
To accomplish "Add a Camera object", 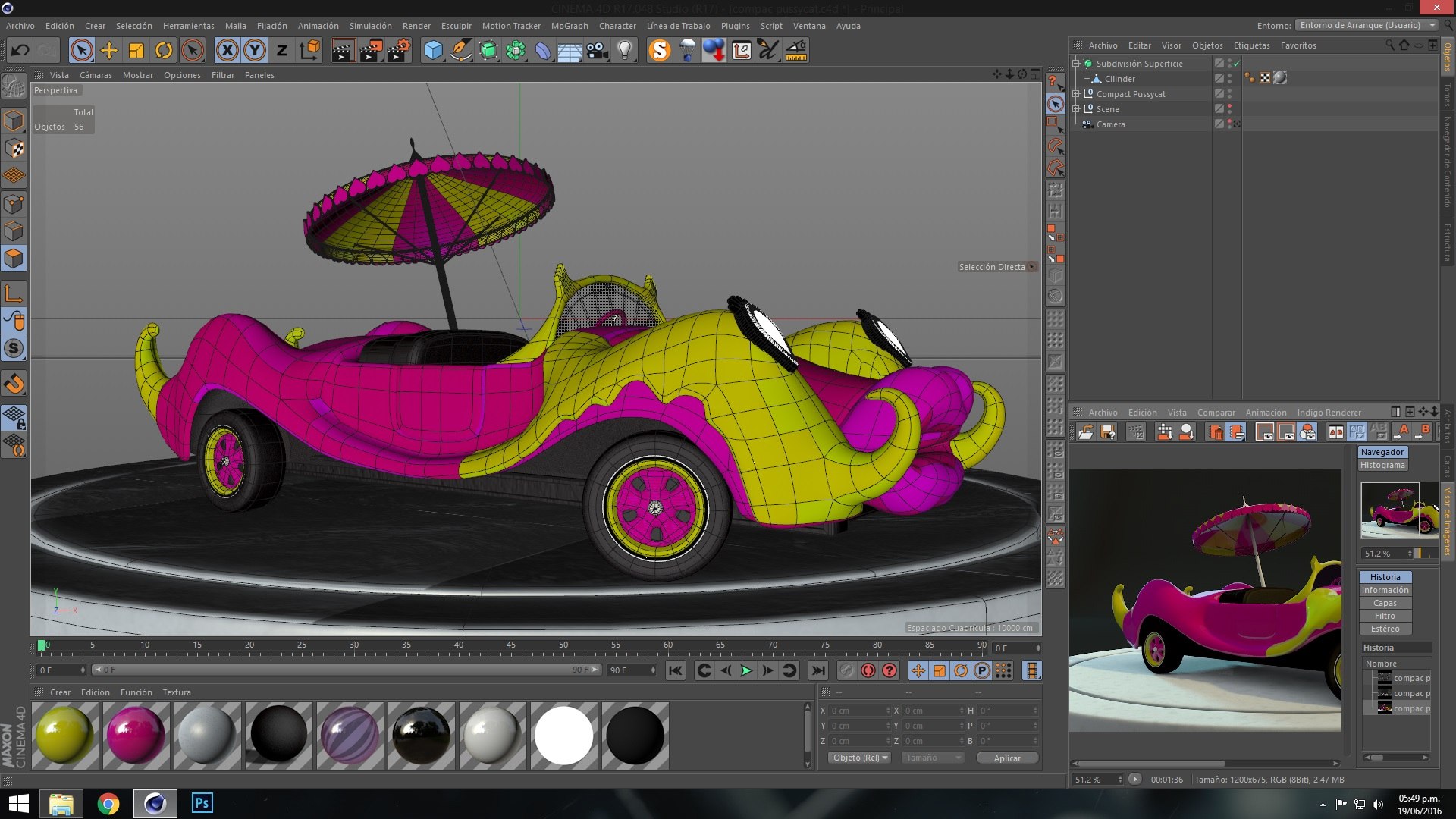I will tap(598, 51).
